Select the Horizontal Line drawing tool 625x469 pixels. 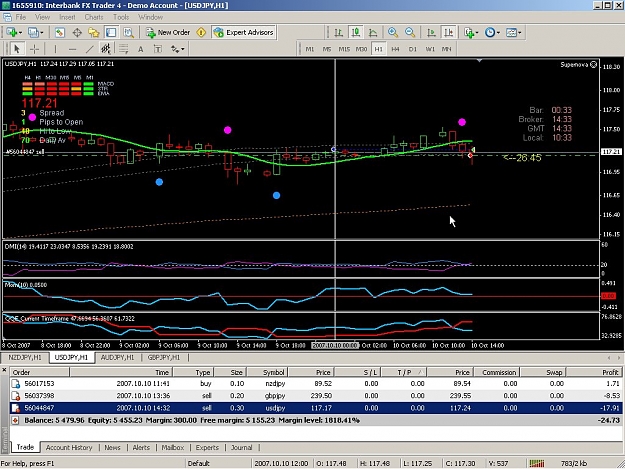click(72, 49)
